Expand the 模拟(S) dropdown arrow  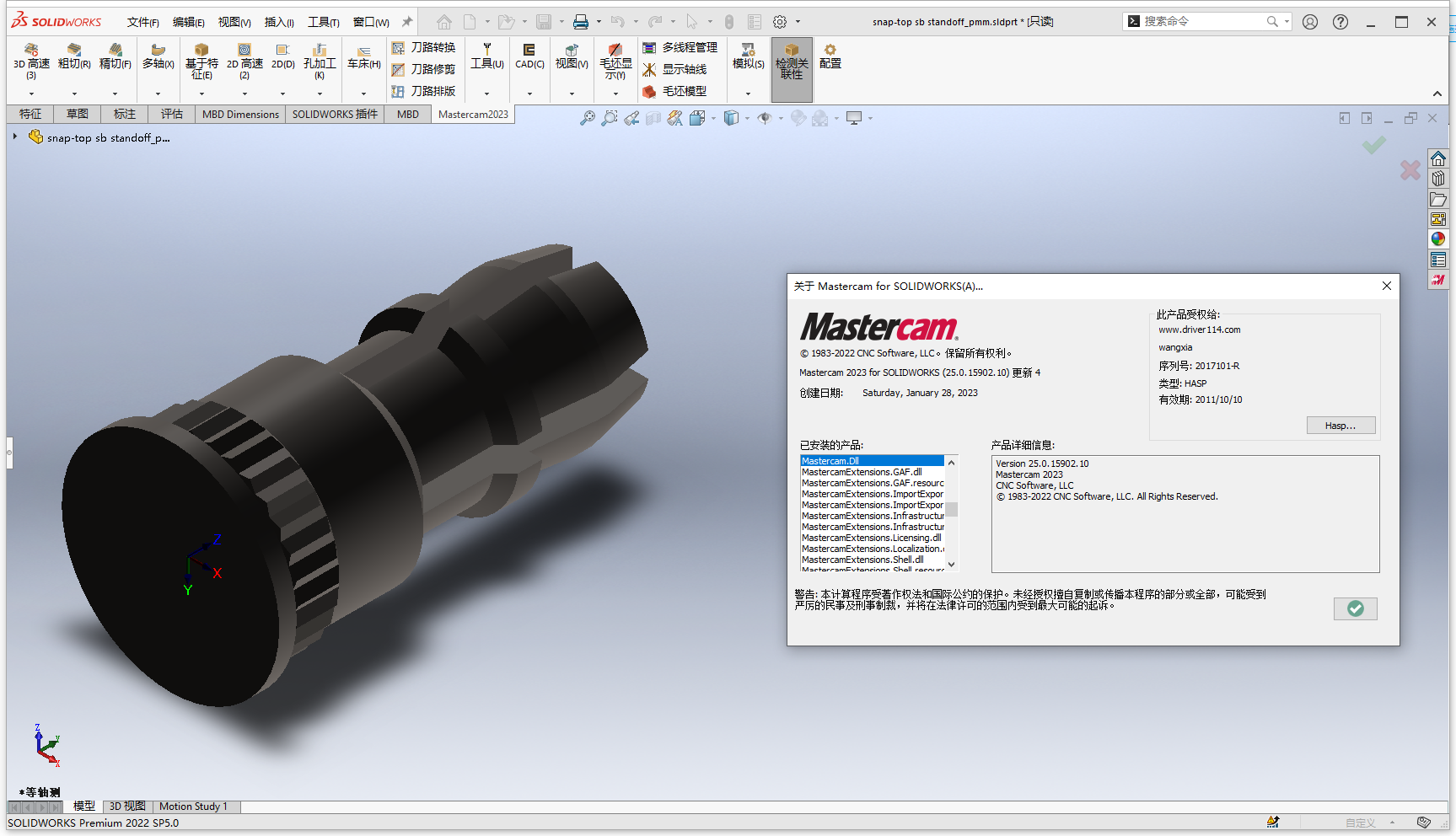748,94
